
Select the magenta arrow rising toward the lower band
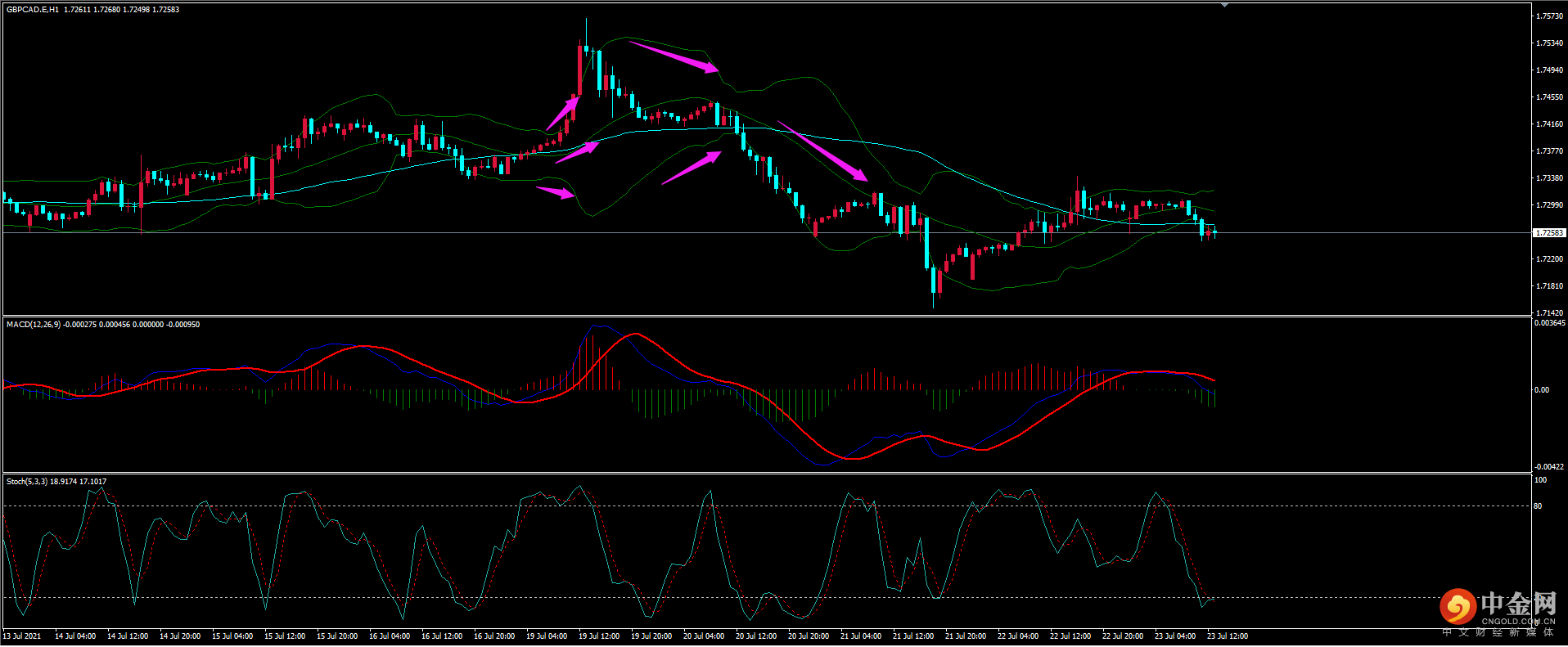point(692,168)
